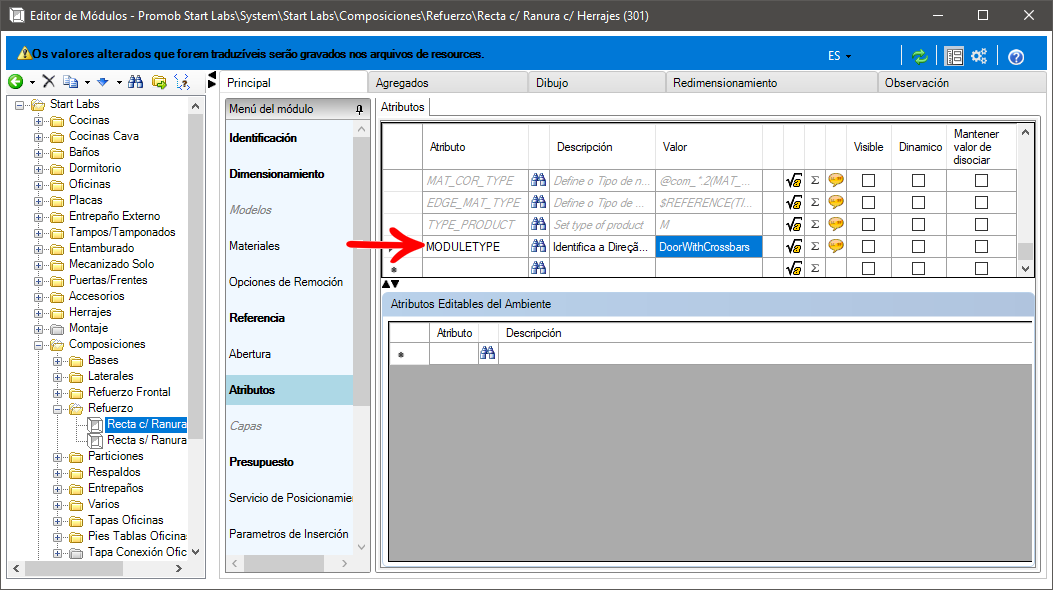This screenshot has height=590, width=1053.
Task: Open Opciones de Remoción in module menu
Action: (286, 282)
